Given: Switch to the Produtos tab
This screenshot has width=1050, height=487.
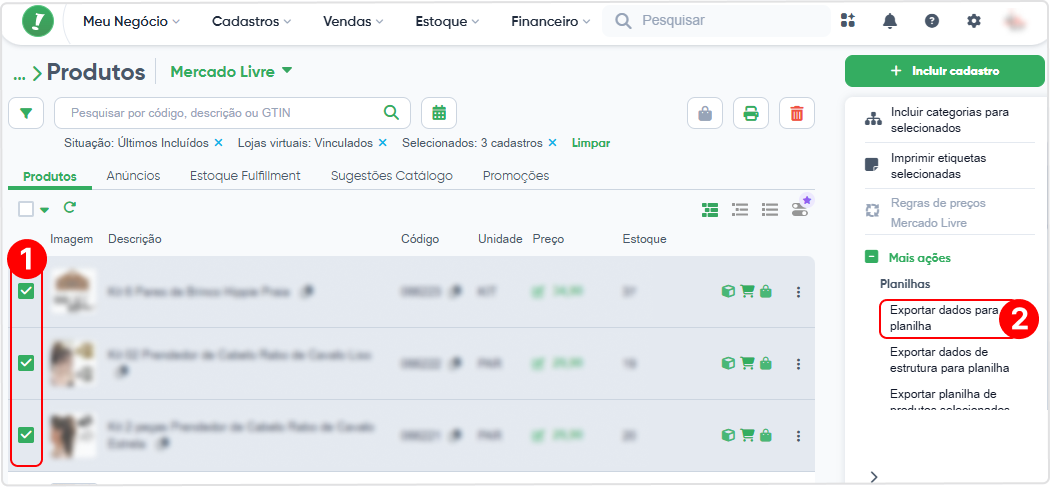Looking at the screenshot, I should point(50,176).
